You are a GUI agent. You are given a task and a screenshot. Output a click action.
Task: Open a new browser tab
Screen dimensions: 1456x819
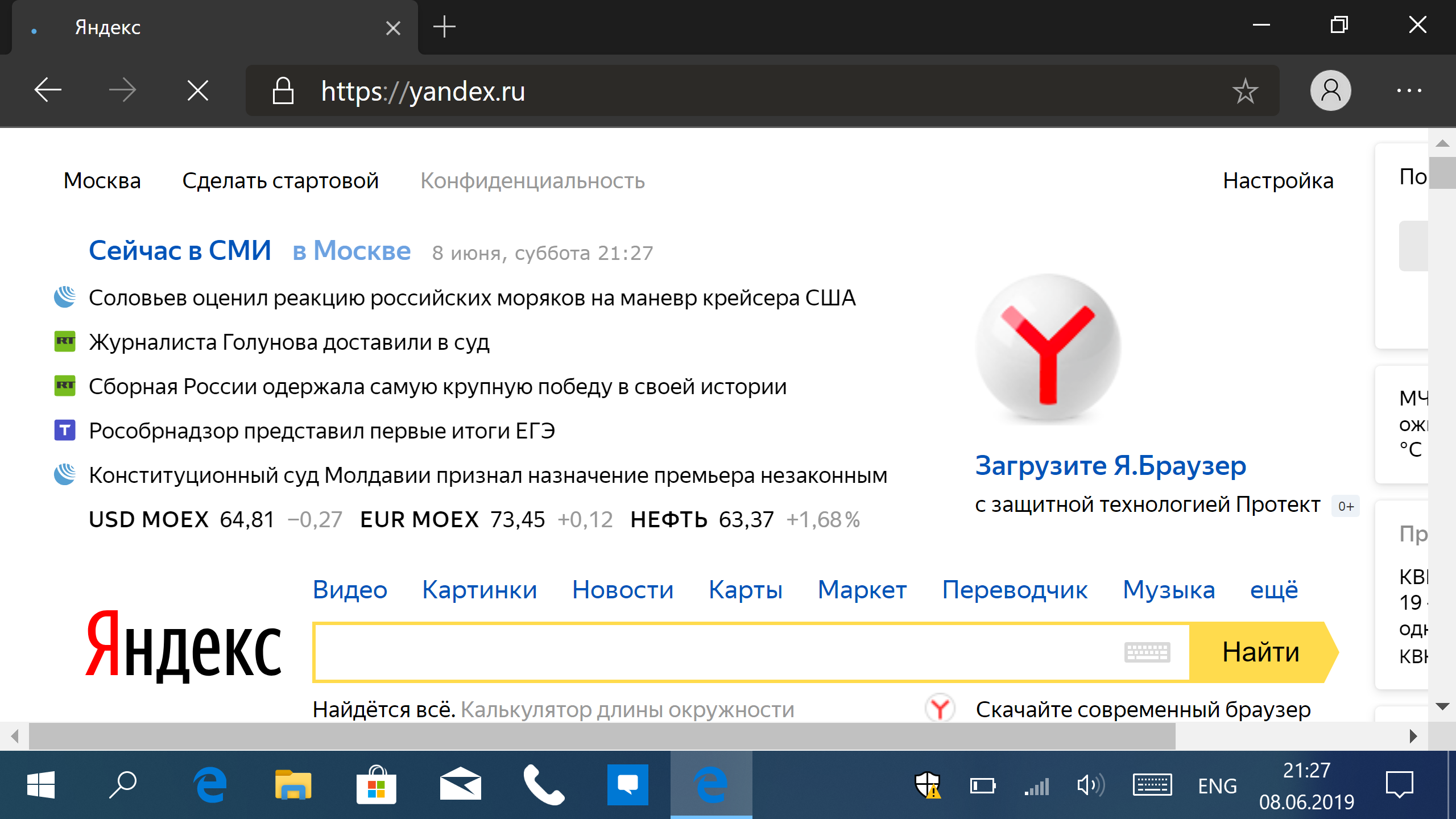click(444, 27)
